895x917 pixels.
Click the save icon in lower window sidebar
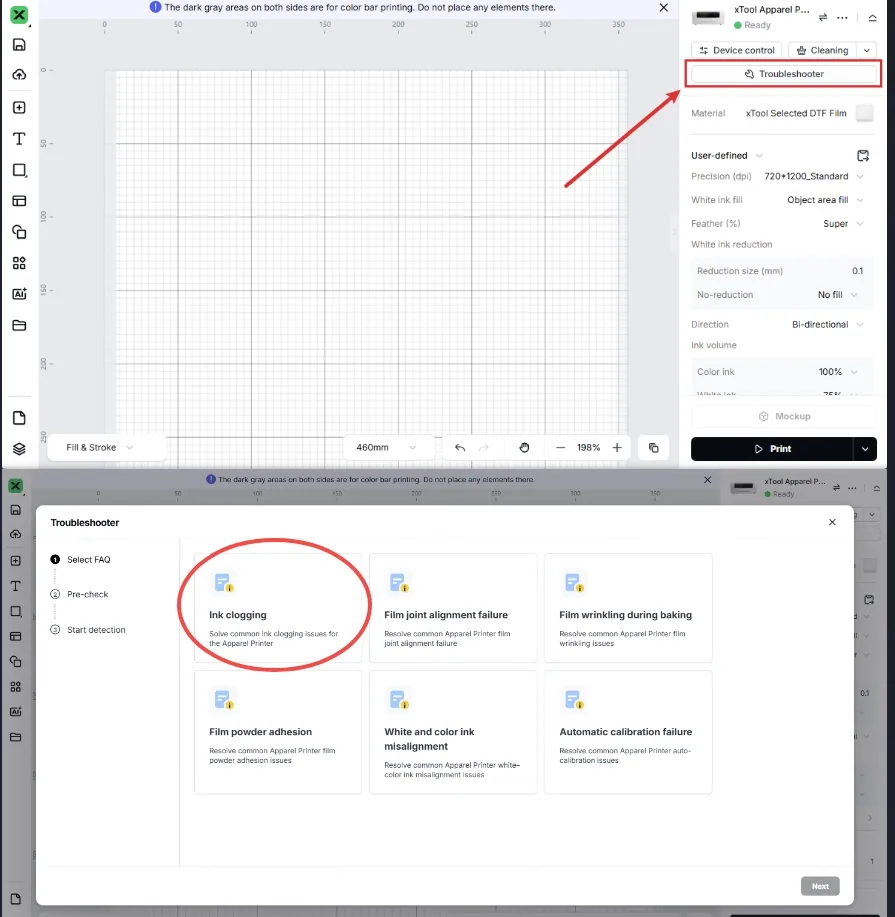(16, 510)
